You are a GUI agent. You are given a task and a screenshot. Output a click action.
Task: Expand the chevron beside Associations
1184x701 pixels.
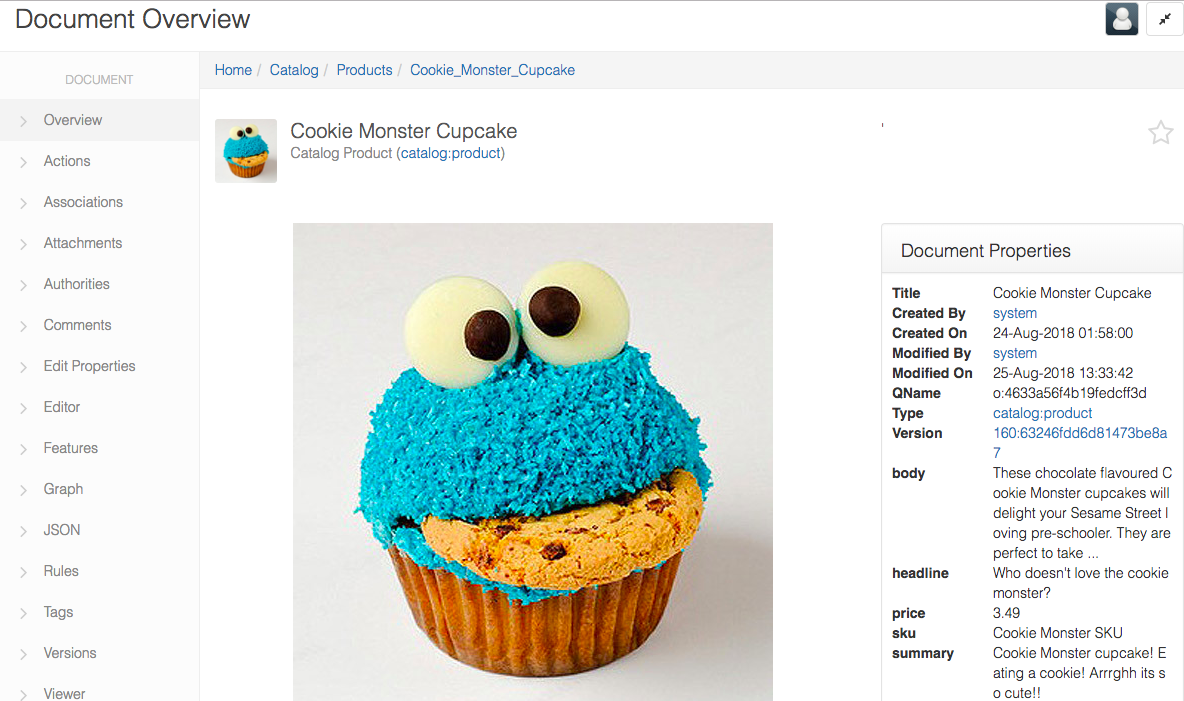[23, 203]
